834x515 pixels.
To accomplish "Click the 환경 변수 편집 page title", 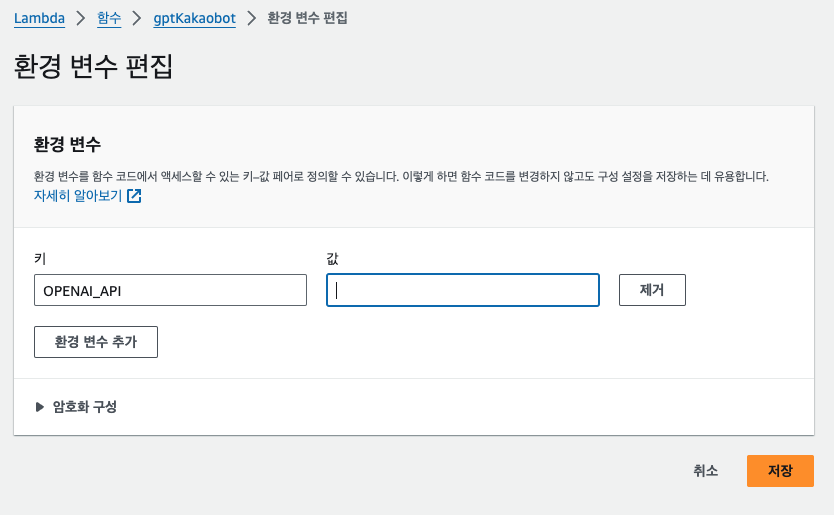I will click(93, 67).
